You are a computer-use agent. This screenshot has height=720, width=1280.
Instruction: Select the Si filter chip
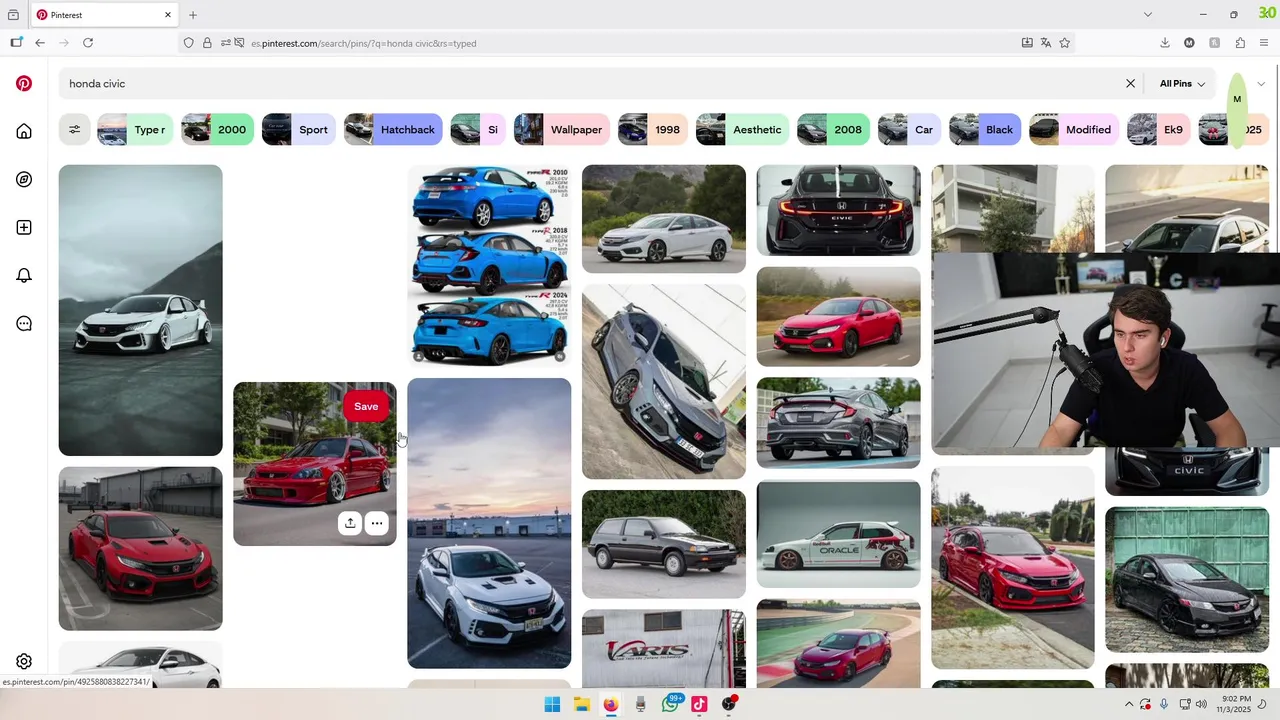478,130
